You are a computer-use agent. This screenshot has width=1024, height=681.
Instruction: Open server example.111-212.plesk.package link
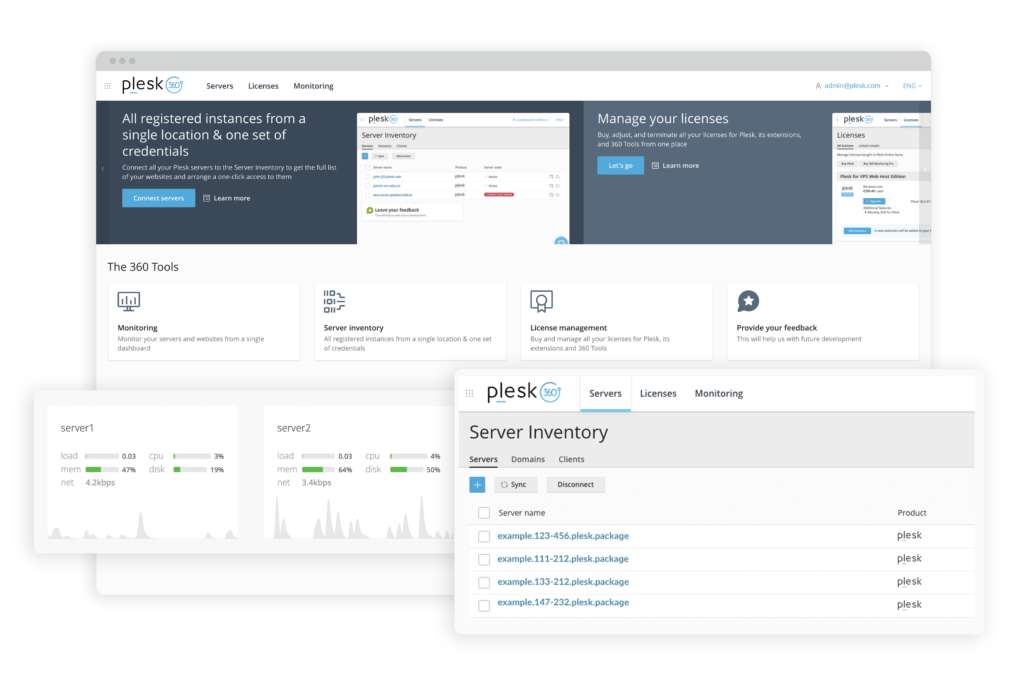pos(563,558)
